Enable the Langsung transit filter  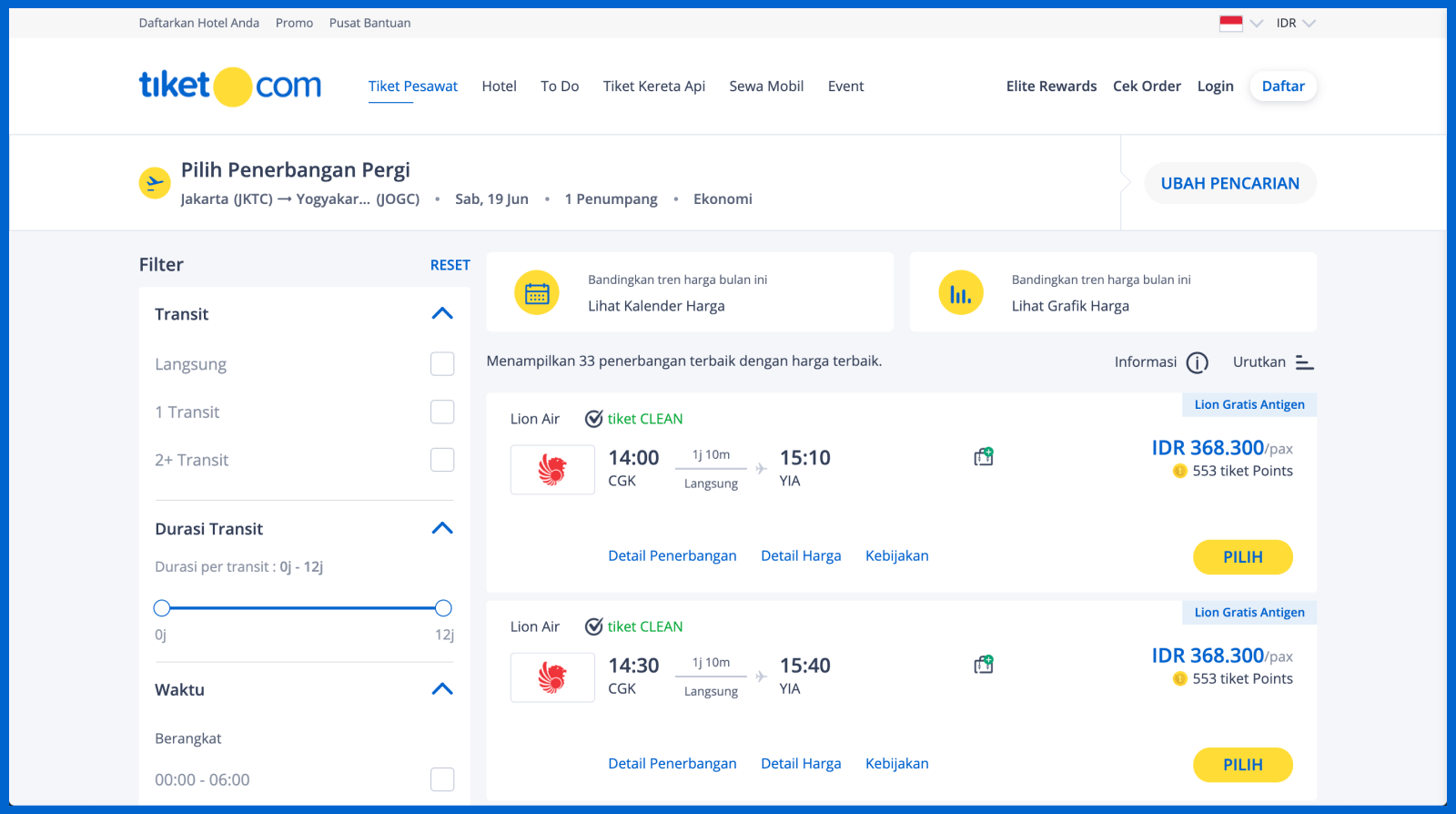pos(442,364)
